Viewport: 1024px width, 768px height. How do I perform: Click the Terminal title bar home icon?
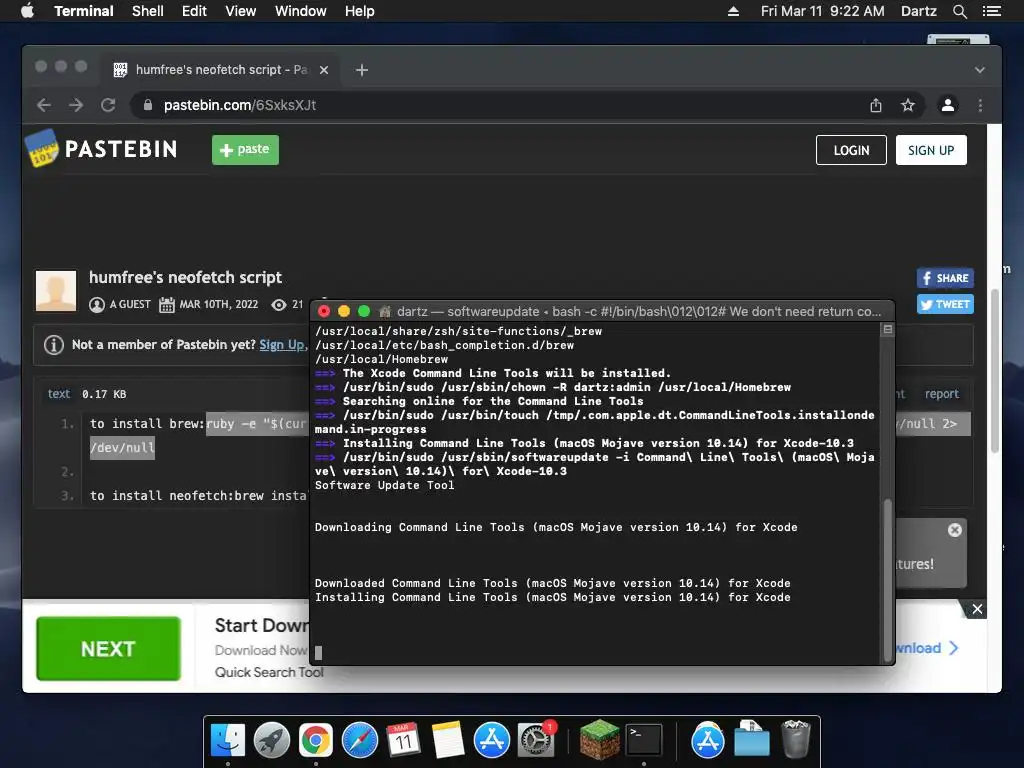coord(385,312)
